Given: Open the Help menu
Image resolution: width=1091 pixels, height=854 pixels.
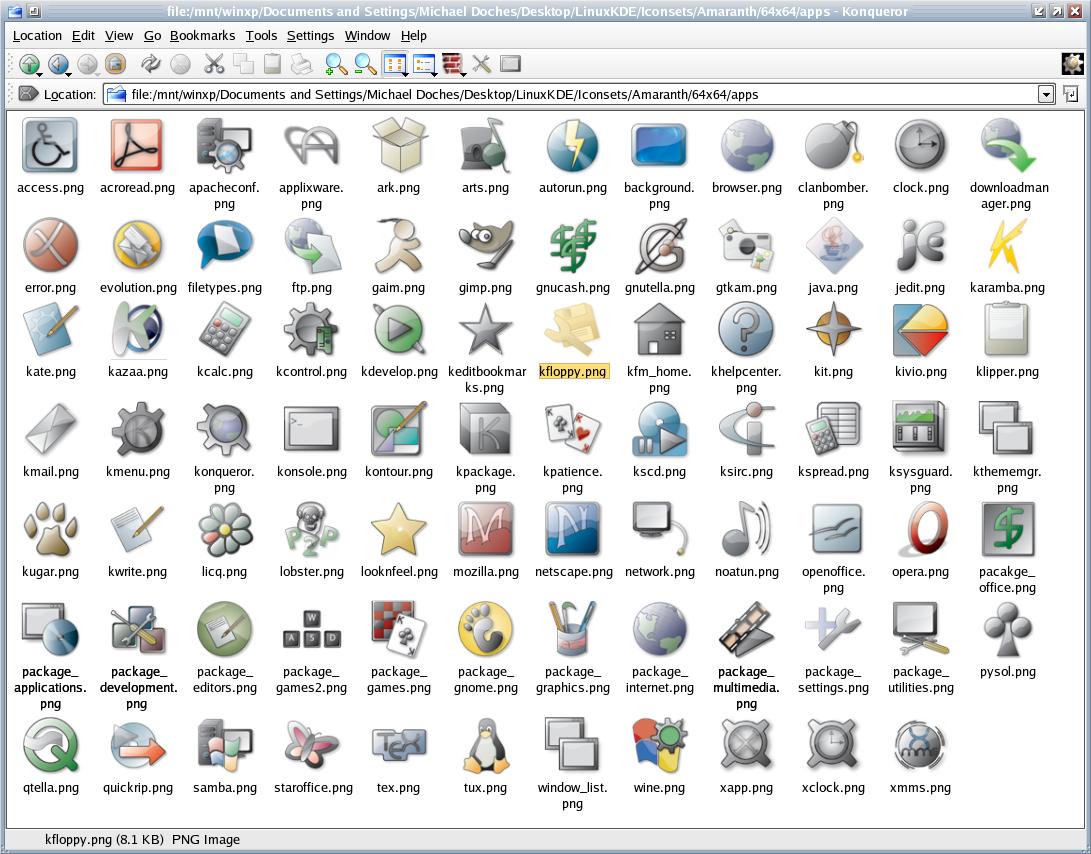Looking at the screenshot, I should [413, 35].
